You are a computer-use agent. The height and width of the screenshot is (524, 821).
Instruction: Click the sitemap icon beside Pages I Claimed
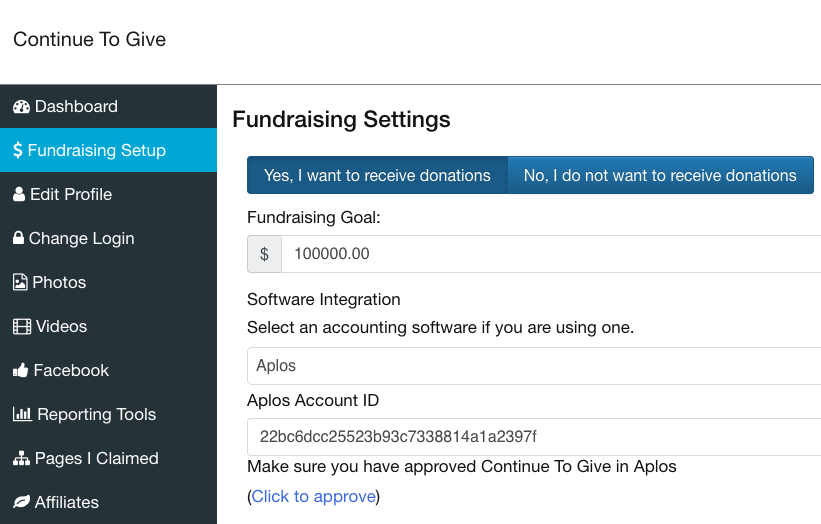21,459
